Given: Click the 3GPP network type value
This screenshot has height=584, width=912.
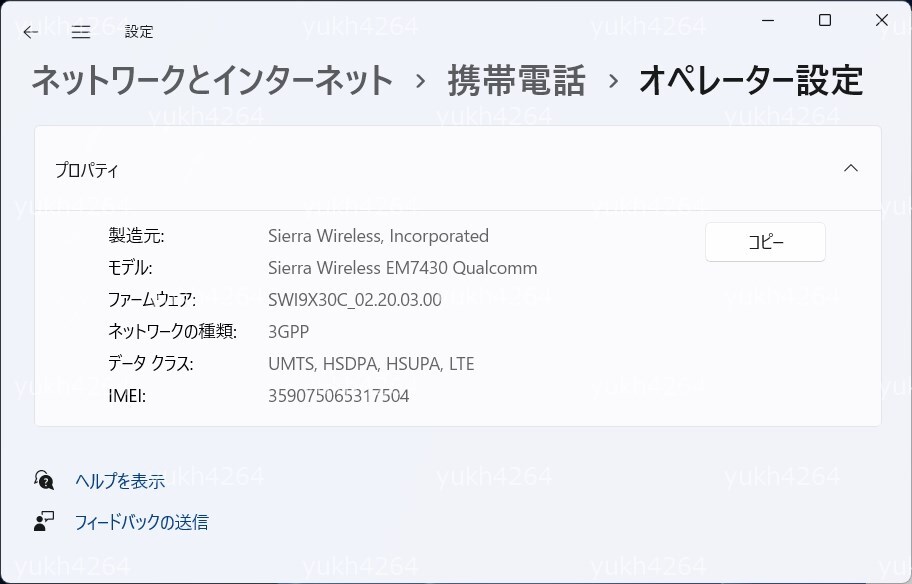Looking at the screenshot, I should point(289,332).
